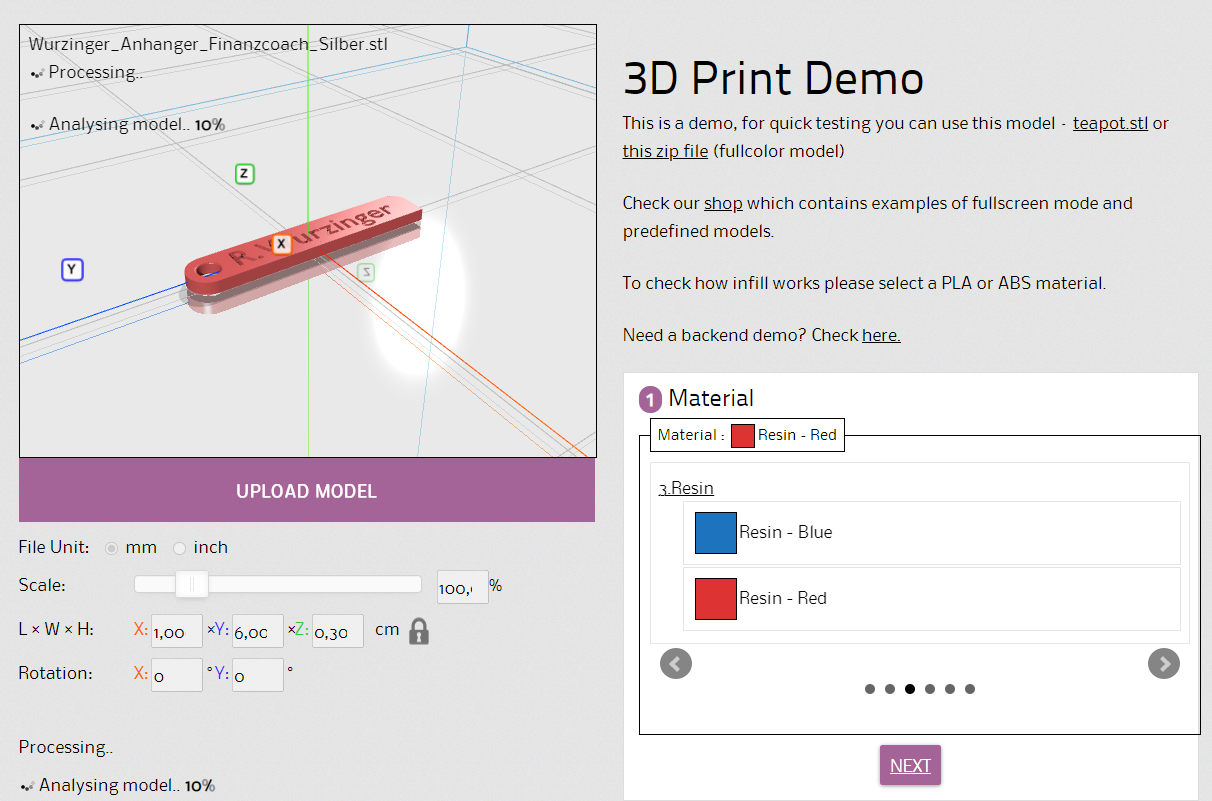Viewport: 1212px width, 801px height.
Task: Choose the Resin - Red material option
Action: pos(782,598)
